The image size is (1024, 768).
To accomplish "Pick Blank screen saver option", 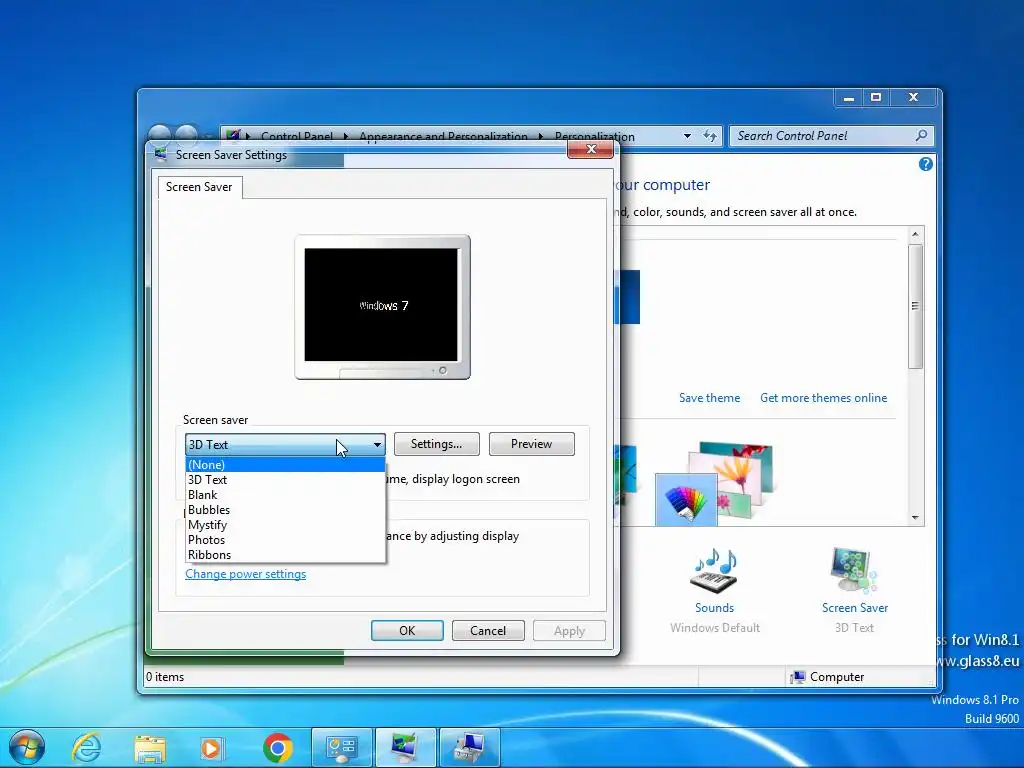I will click(x=285, y=494).
